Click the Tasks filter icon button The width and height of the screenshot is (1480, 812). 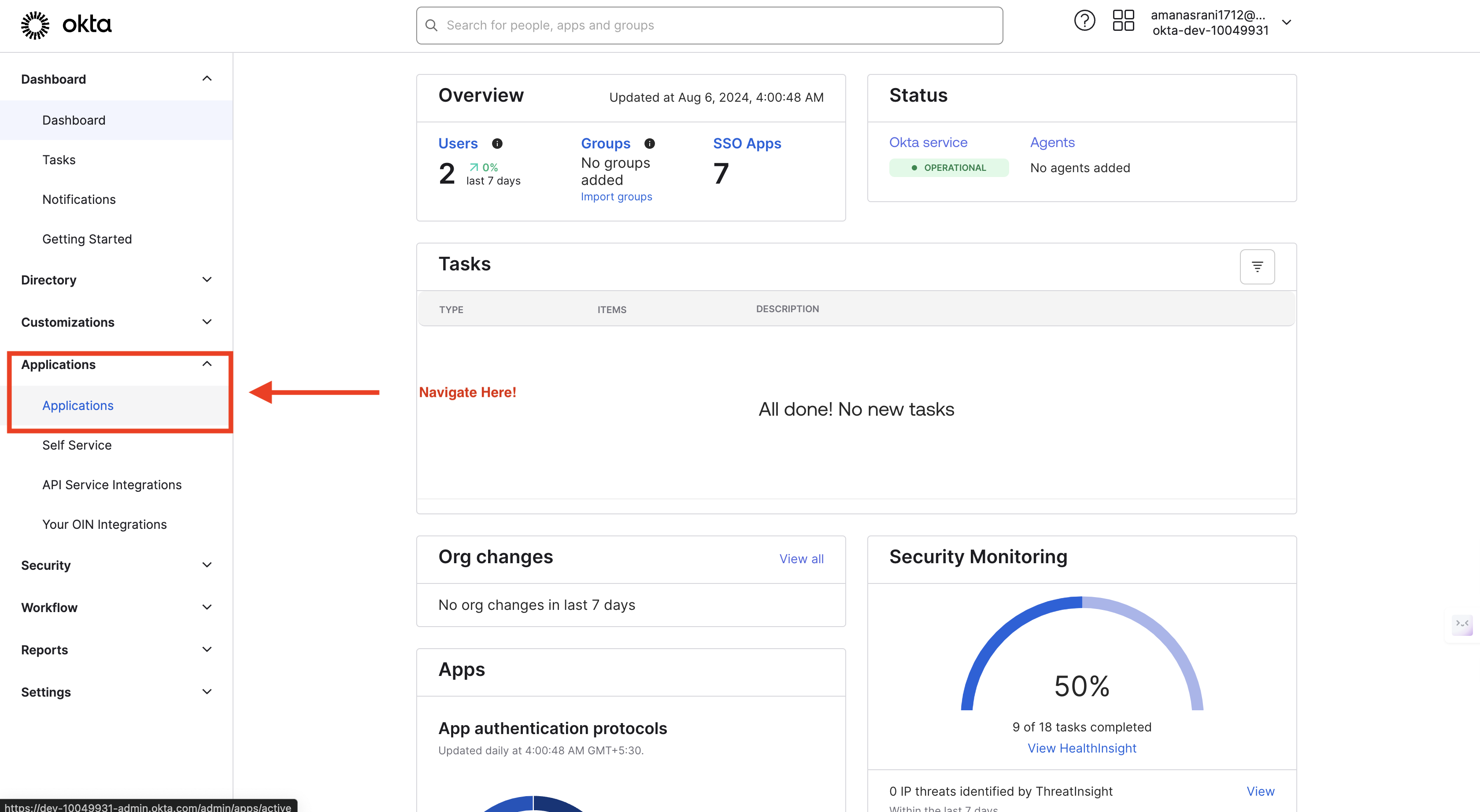click(x=1257, y=267)
